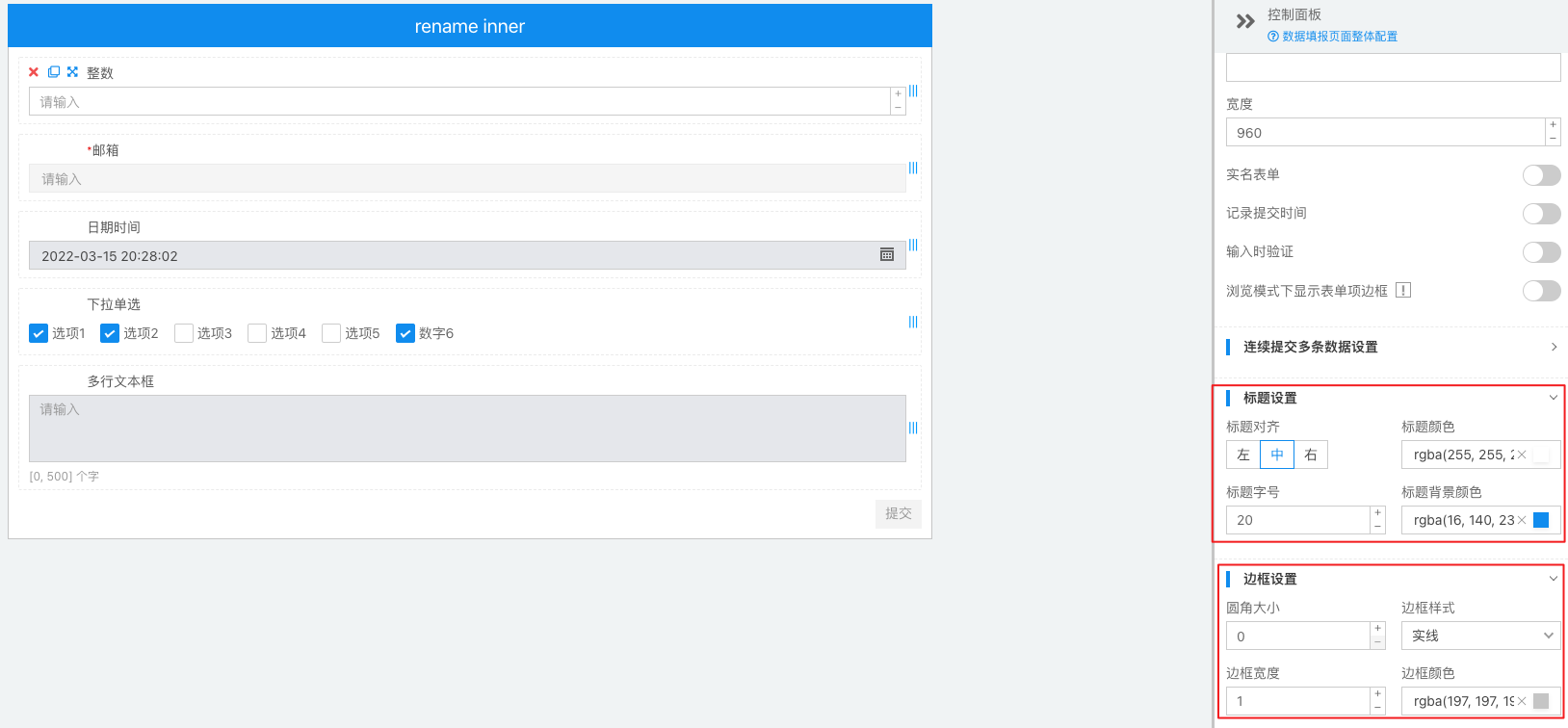Image resolution: width=1568 pixels, height=728 pixels.
Task: Clear the 标题颜色 value with X
Action: tap(1522, 455)
